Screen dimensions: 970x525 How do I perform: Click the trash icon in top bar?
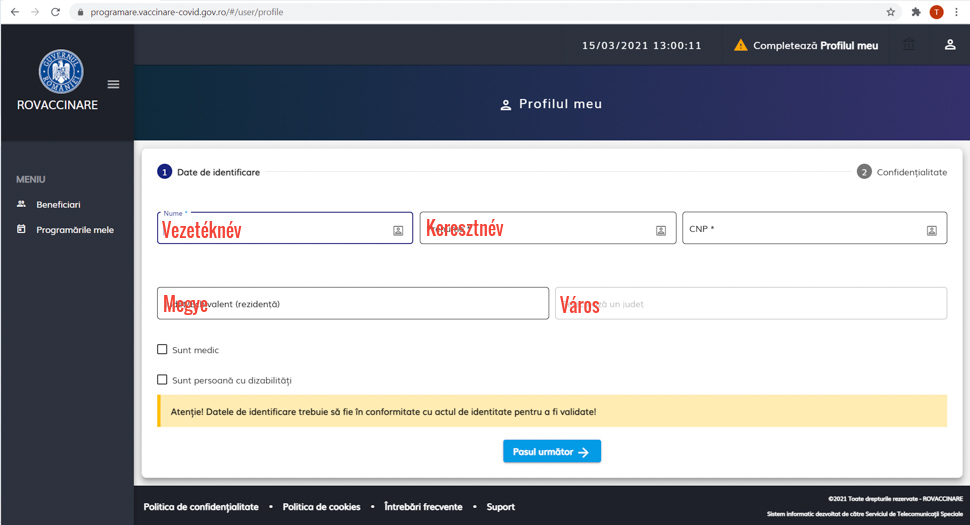909,45
